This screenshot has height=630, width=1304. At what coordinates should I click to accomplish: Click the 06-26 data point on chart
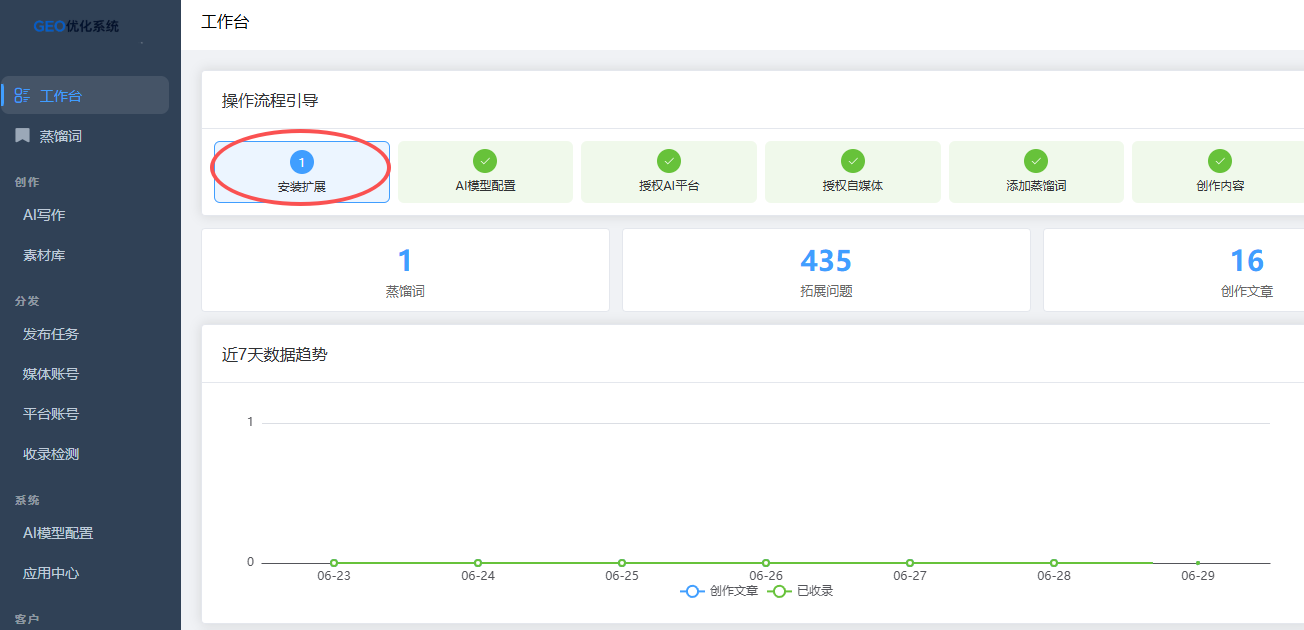[766, 563]
